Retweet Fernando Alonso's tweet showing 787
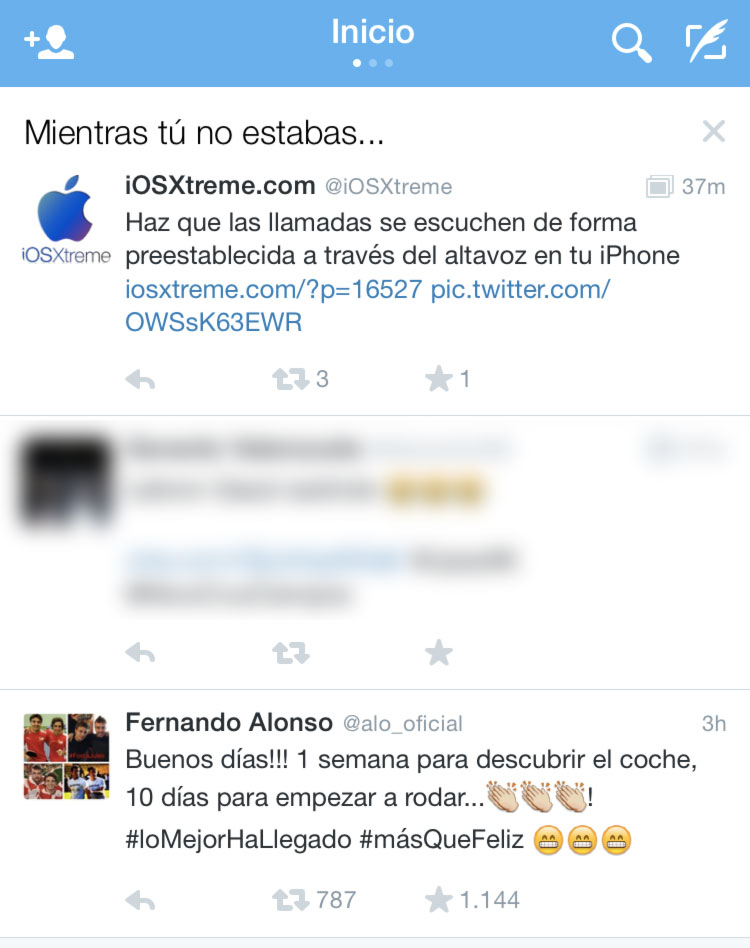The width and height of the screenshot is (750, 948). 291,900
